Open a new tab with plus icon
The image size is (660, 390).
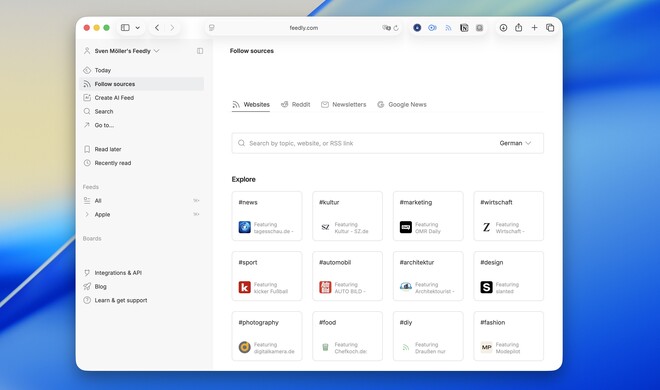tap(534, 28)
